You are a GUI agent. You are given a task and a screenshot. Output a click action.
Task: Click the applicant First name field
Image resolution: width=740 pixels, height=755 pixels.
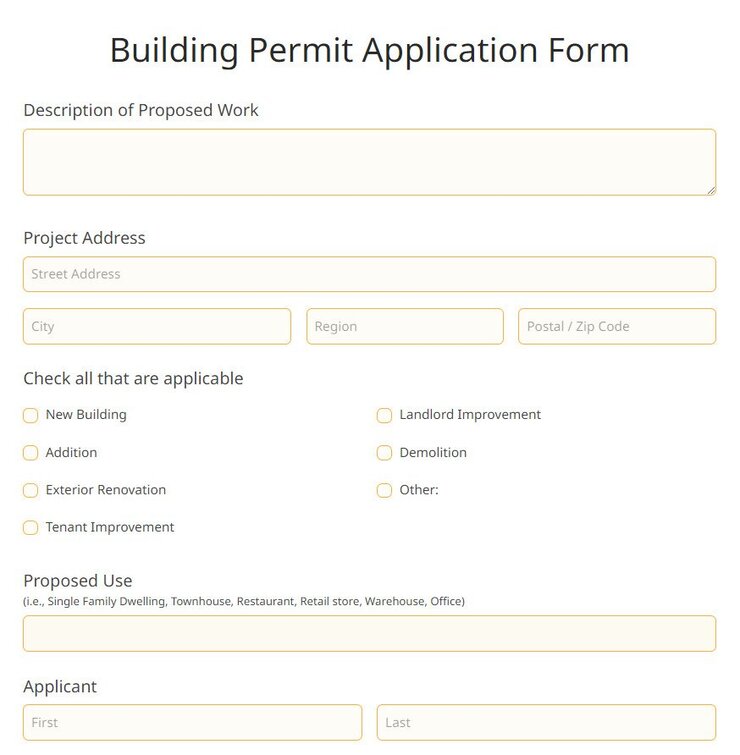(x=192, y=722)
